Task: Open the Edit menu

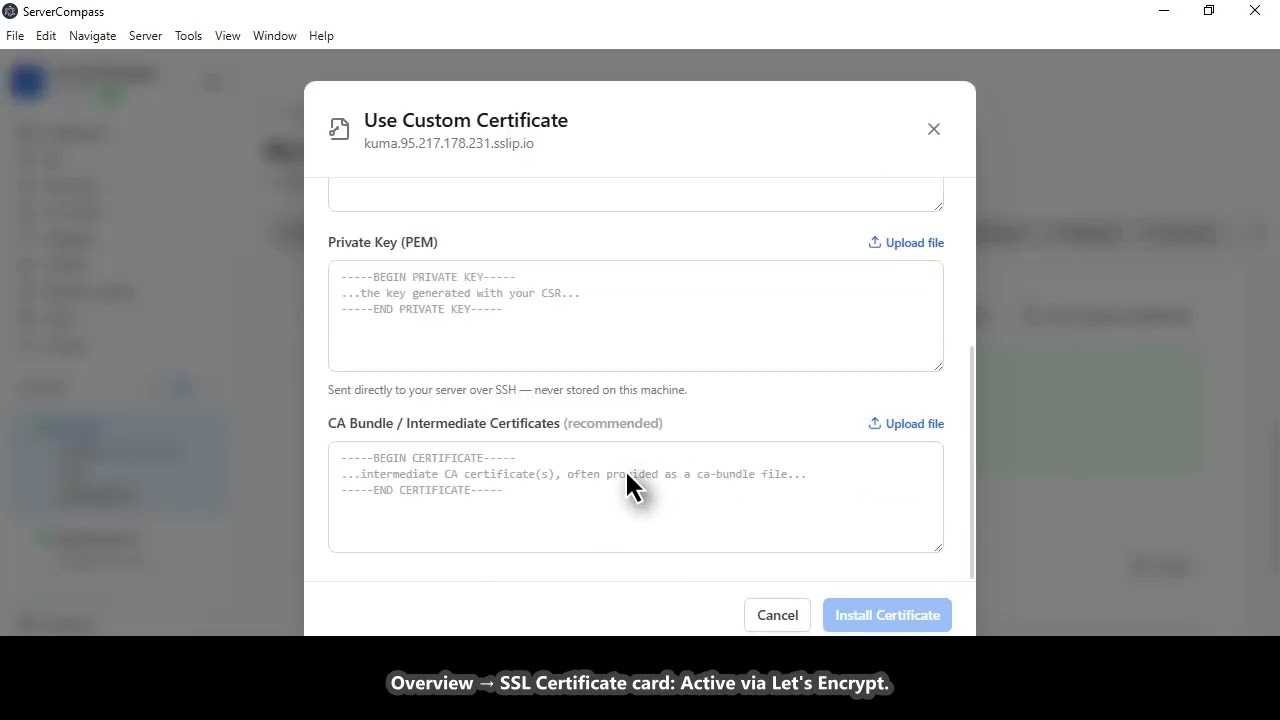Action: tap(46, 36)
